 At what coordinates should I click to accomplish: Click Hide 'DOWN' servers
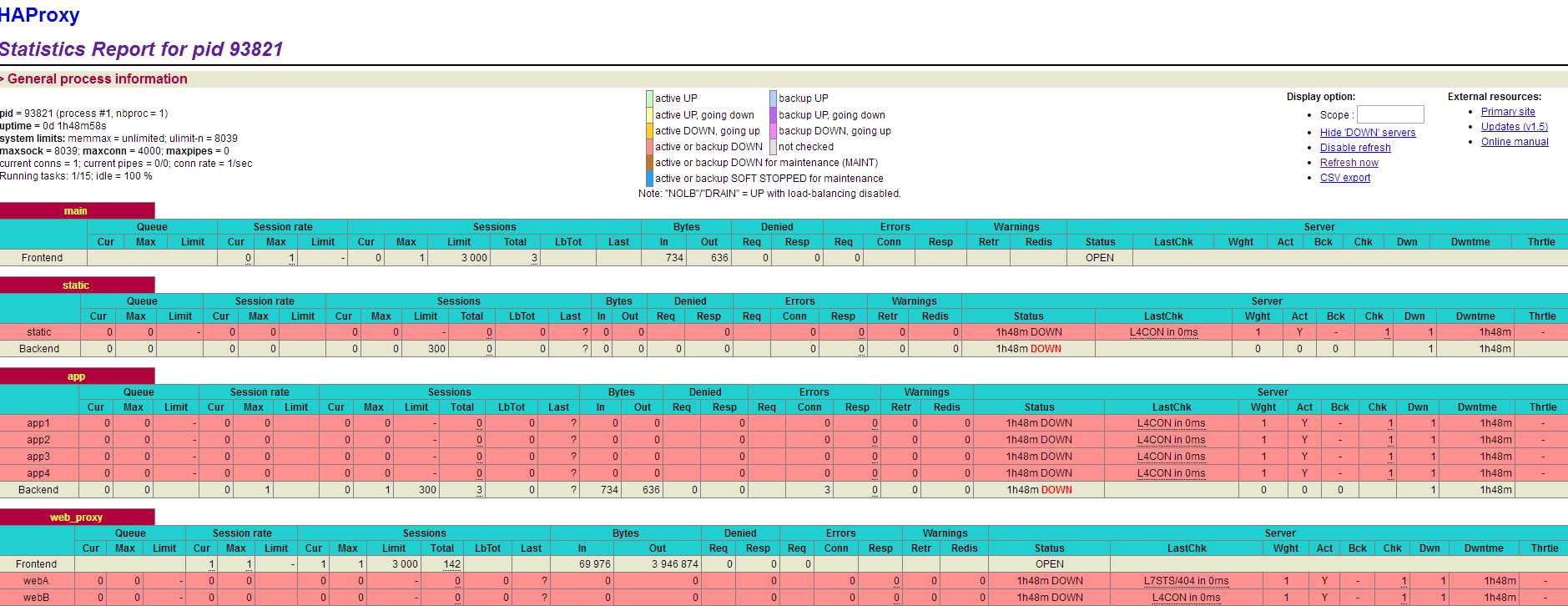point(1368,133)
